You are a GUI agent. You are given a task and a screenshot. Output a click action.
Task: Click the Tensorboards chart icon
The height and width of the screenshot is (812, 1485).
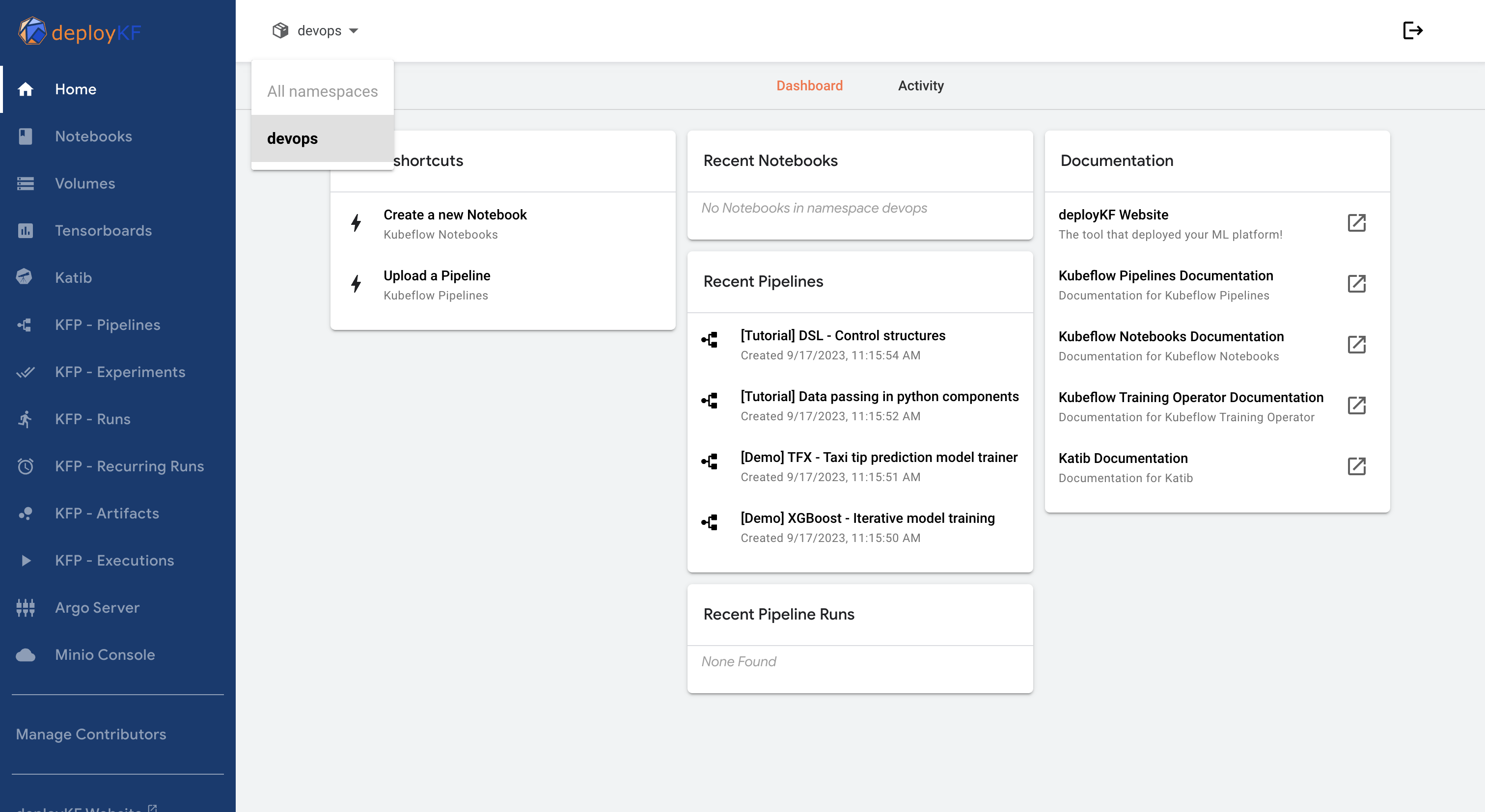click(26, 231)
